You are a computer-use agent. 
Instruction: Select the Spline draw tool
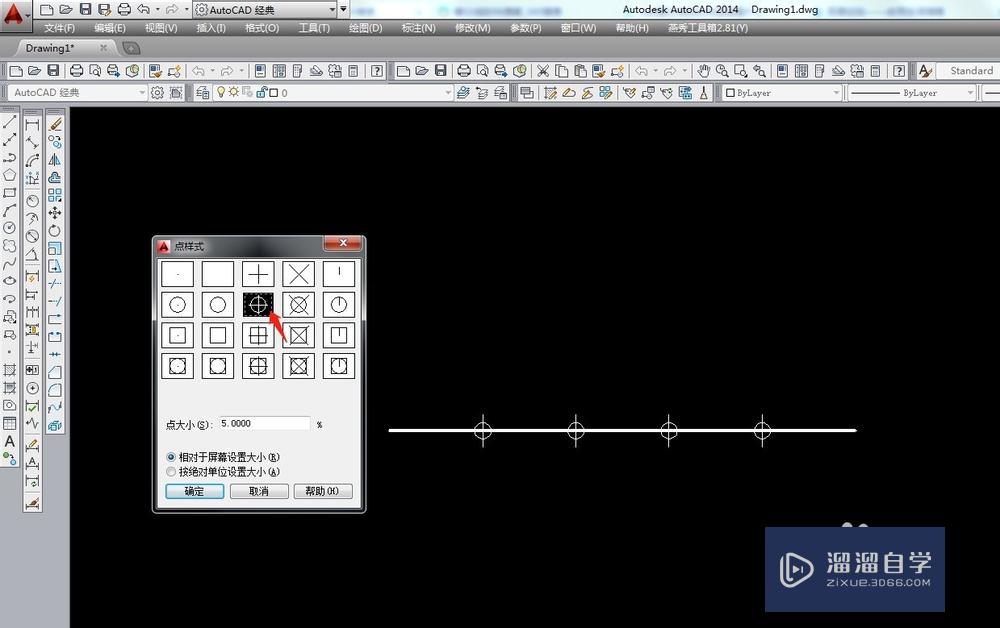[x=10, y=263]
